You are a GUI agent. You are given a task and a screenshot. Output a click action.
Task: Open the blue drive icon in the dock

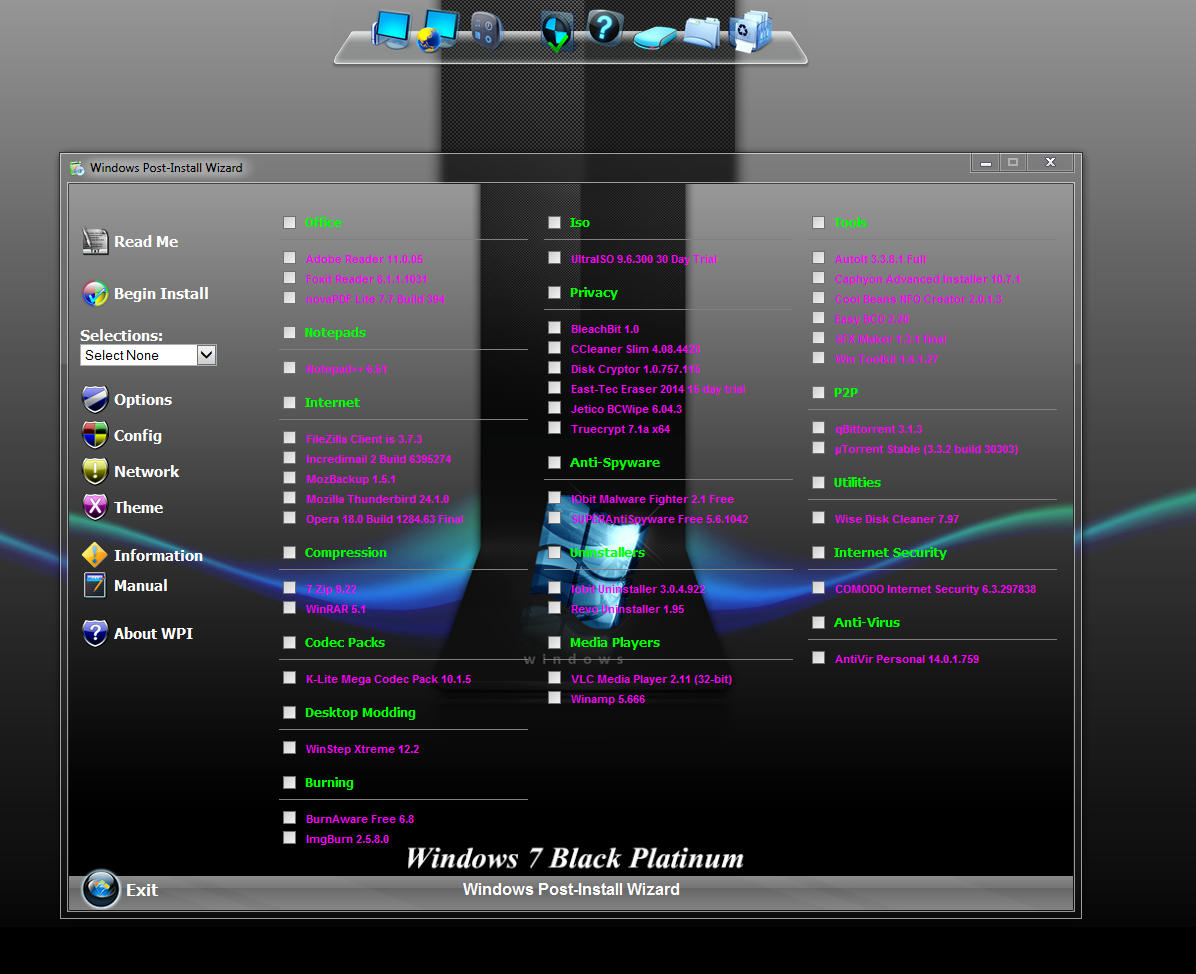coord(655,37)
